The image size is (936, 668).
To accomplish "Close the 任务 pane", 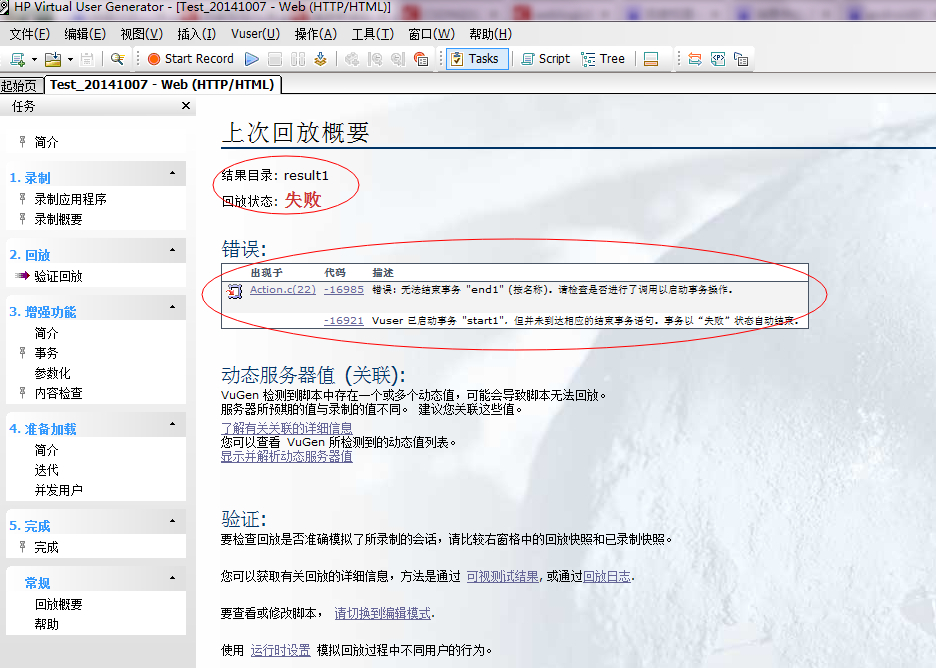I will 186,106.
